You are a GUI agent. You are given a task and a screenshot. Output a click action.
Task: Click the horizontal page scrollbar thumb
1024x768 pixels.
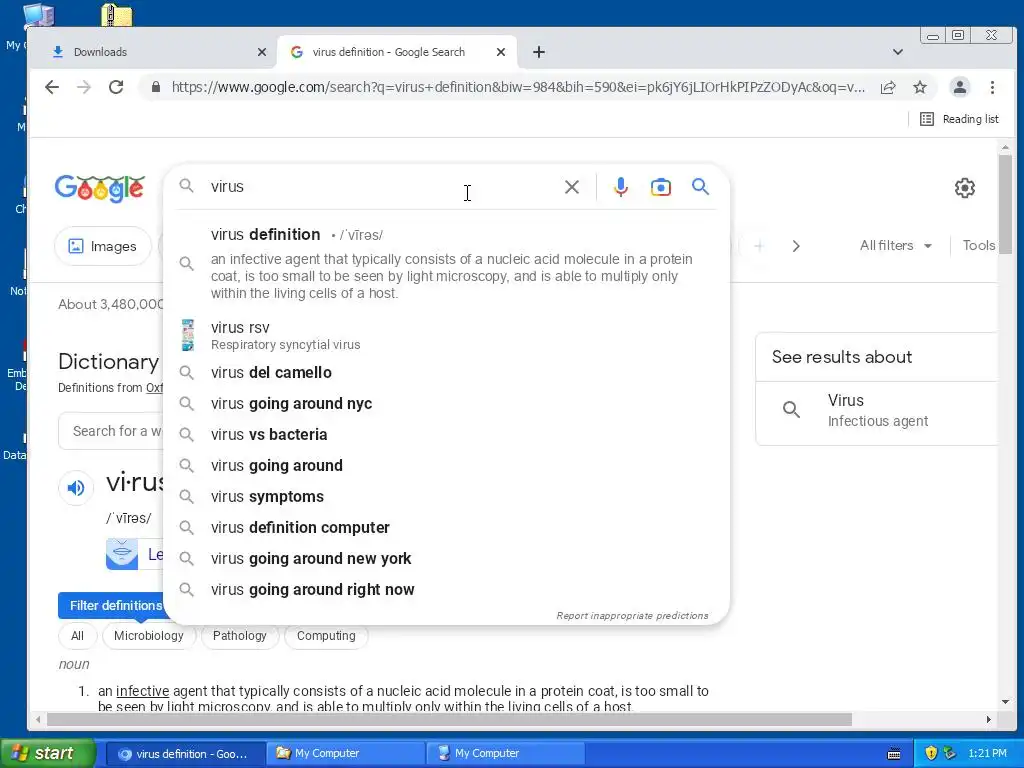click(x=449, y=719)
